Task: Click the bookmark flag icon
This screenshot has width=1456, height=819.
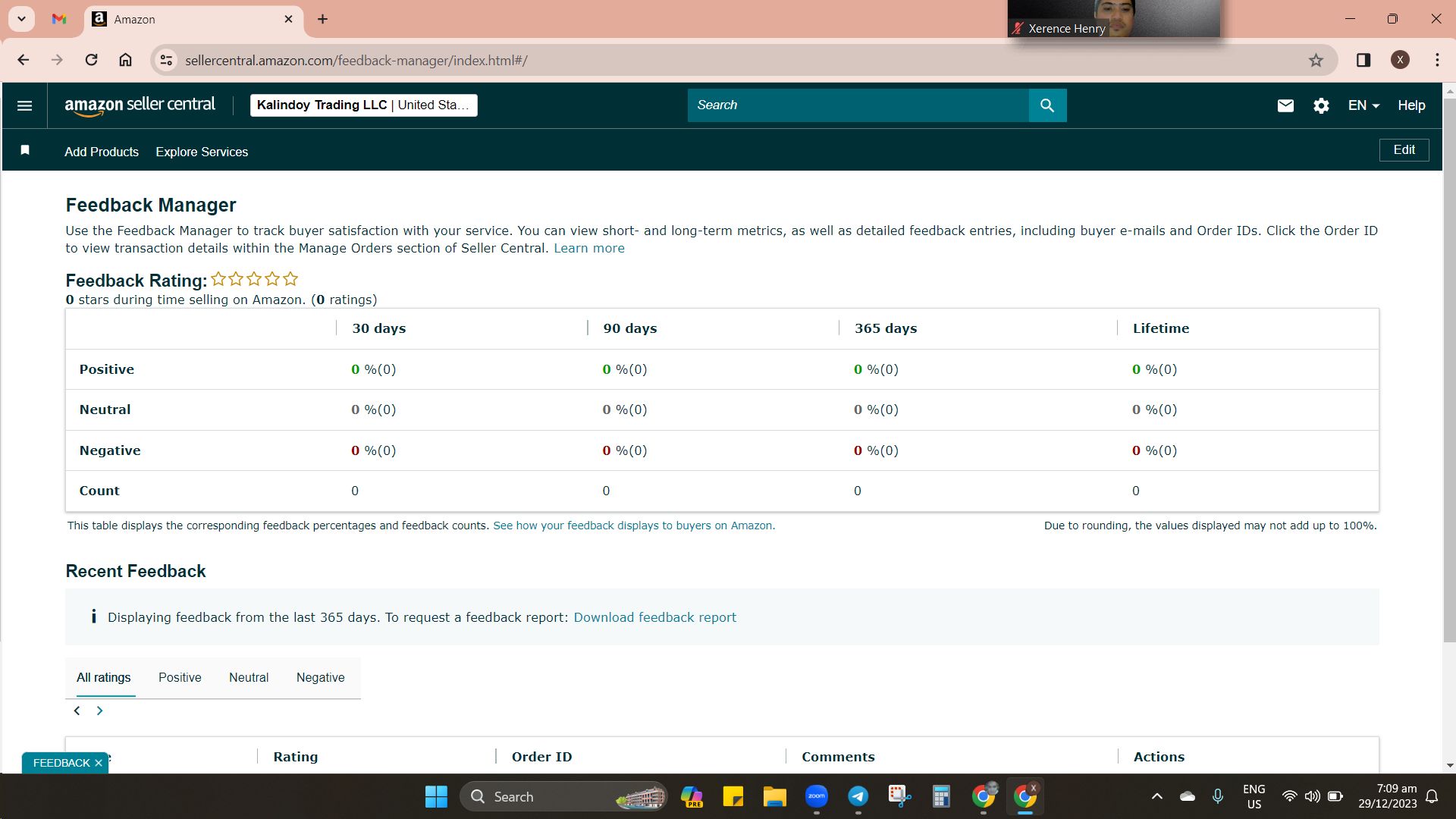Action: (x=25, y=150)
